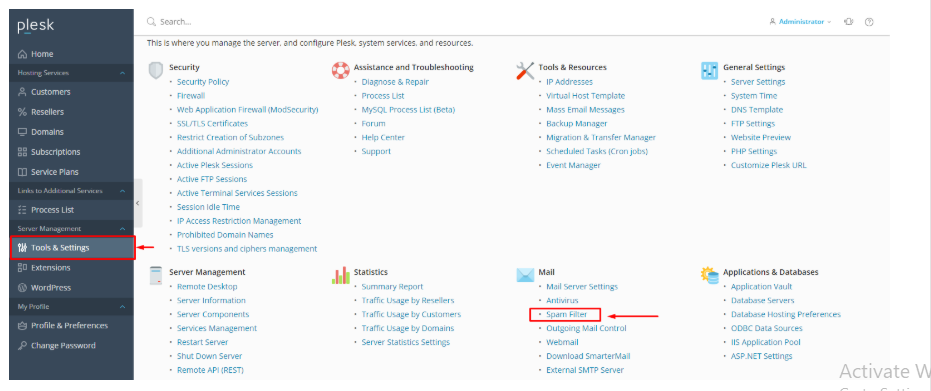Click the Server Management server icon
The image size is (931, 391).
[156, 275]
